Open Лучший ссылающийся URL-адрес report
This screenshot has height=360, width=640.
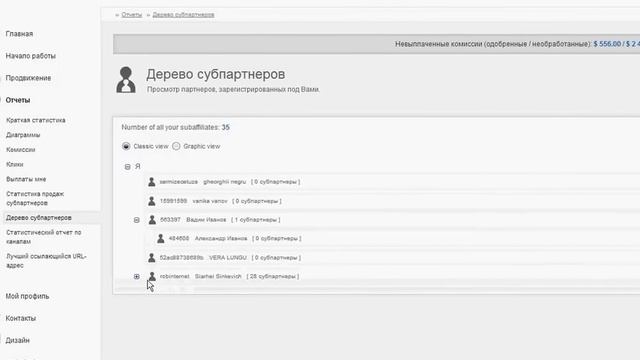pyautogui.click(x=46, y=261)
